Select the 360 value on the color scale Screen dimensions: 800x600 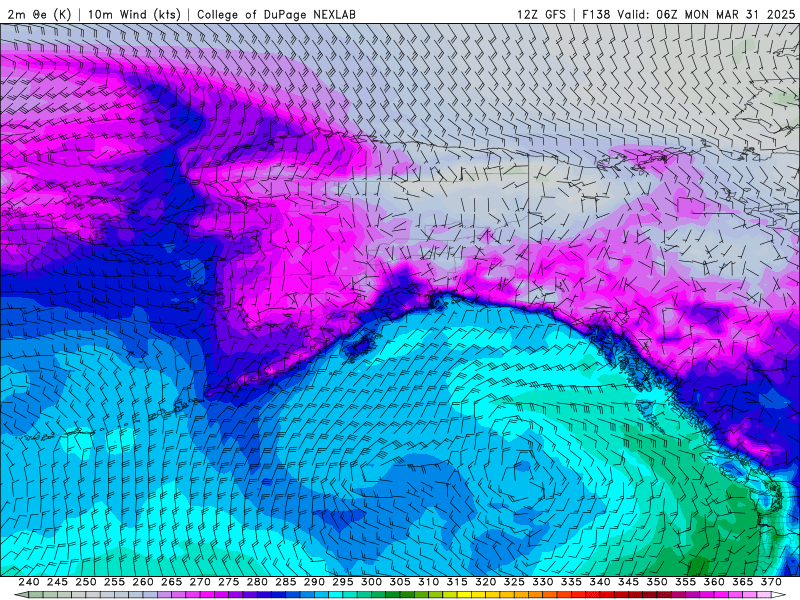tap(714, 582)
